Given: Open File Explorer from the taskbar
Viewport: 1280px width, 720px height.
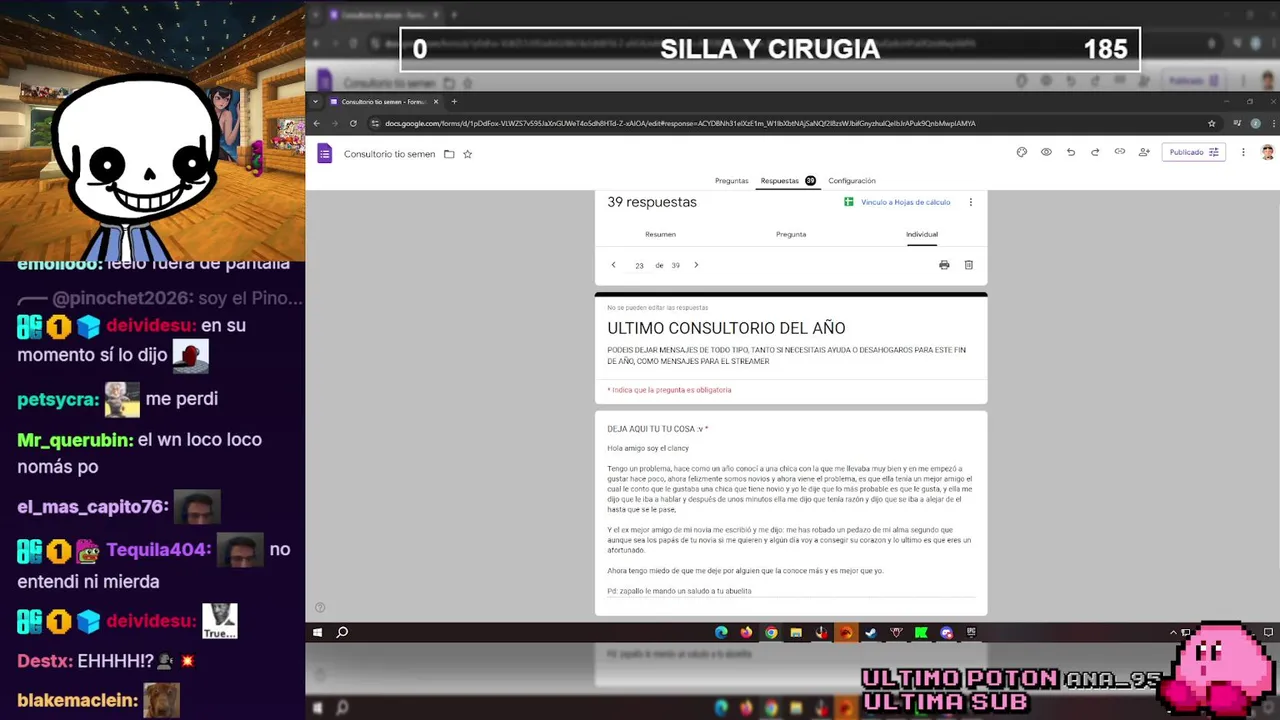Looking at the screenshot, I should coord(796,632).
